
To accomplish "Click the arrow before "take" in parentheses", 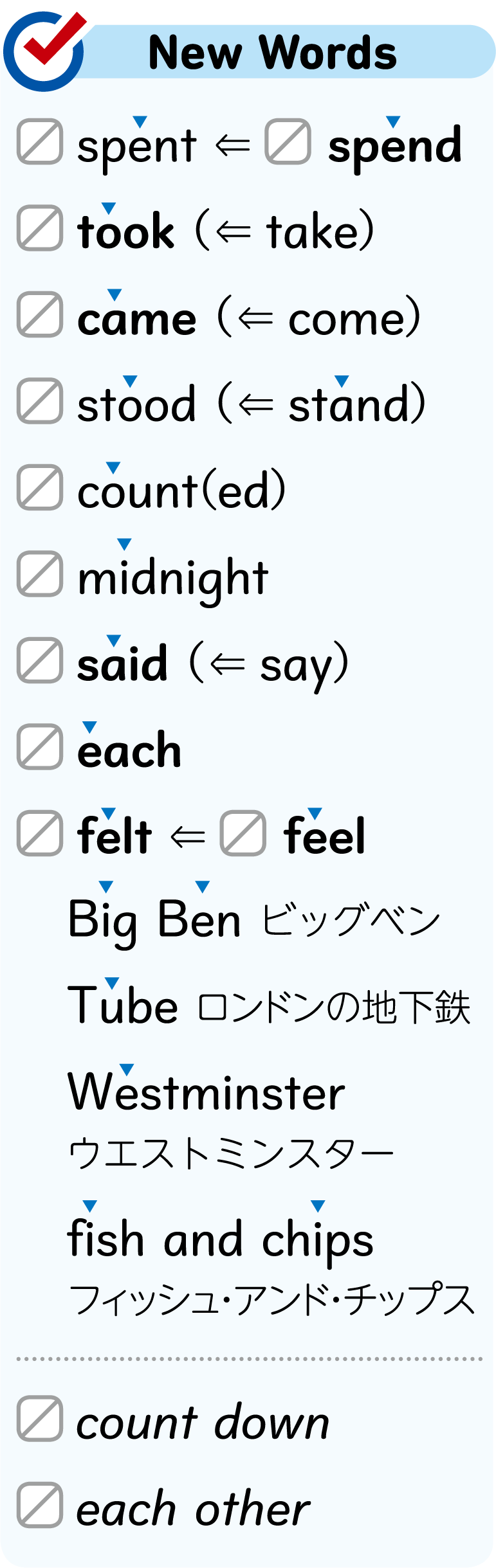I will (234, 232).
